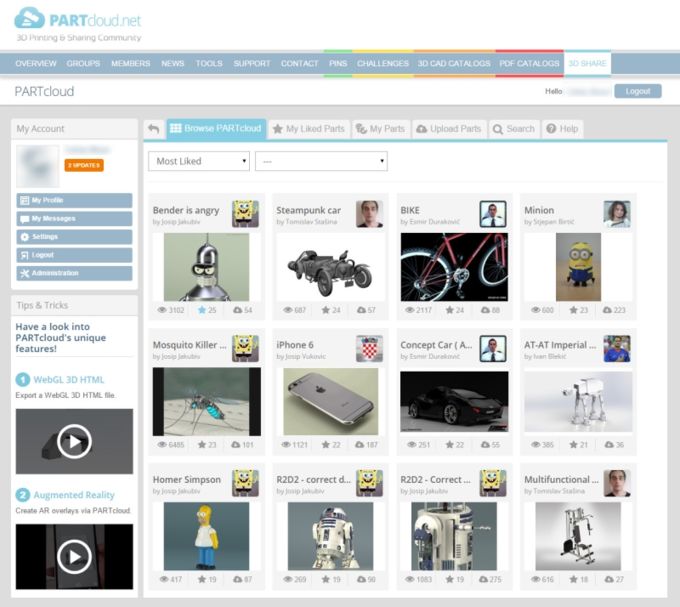
Task: Click the Mosquito Killer title text
Action: coord(190,345)
